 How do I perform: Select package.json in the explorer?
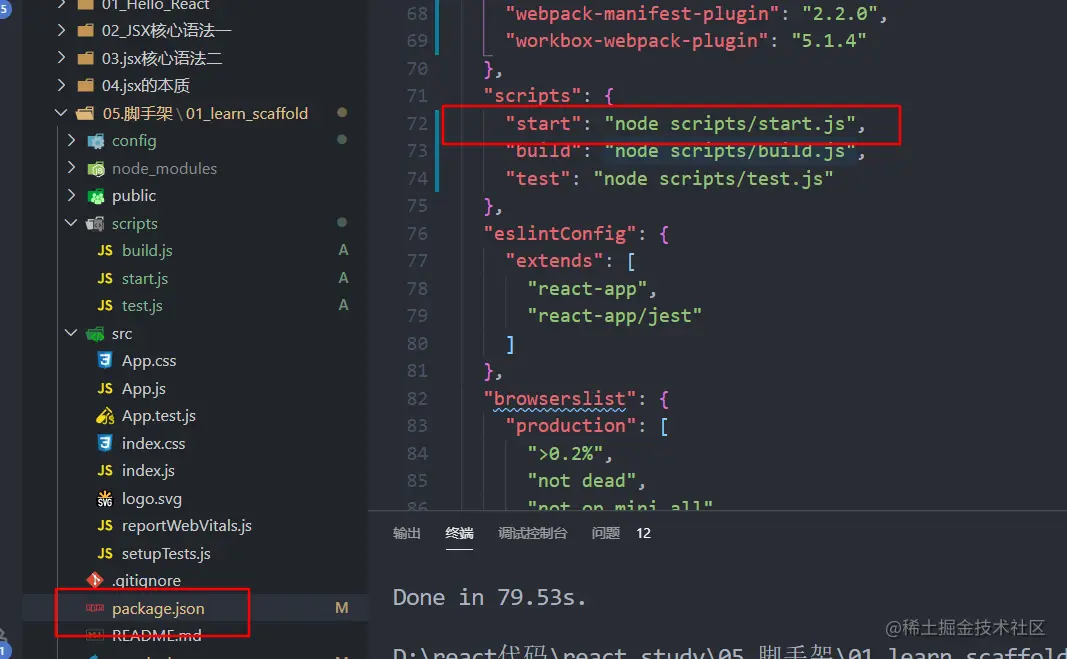(158, 609)
